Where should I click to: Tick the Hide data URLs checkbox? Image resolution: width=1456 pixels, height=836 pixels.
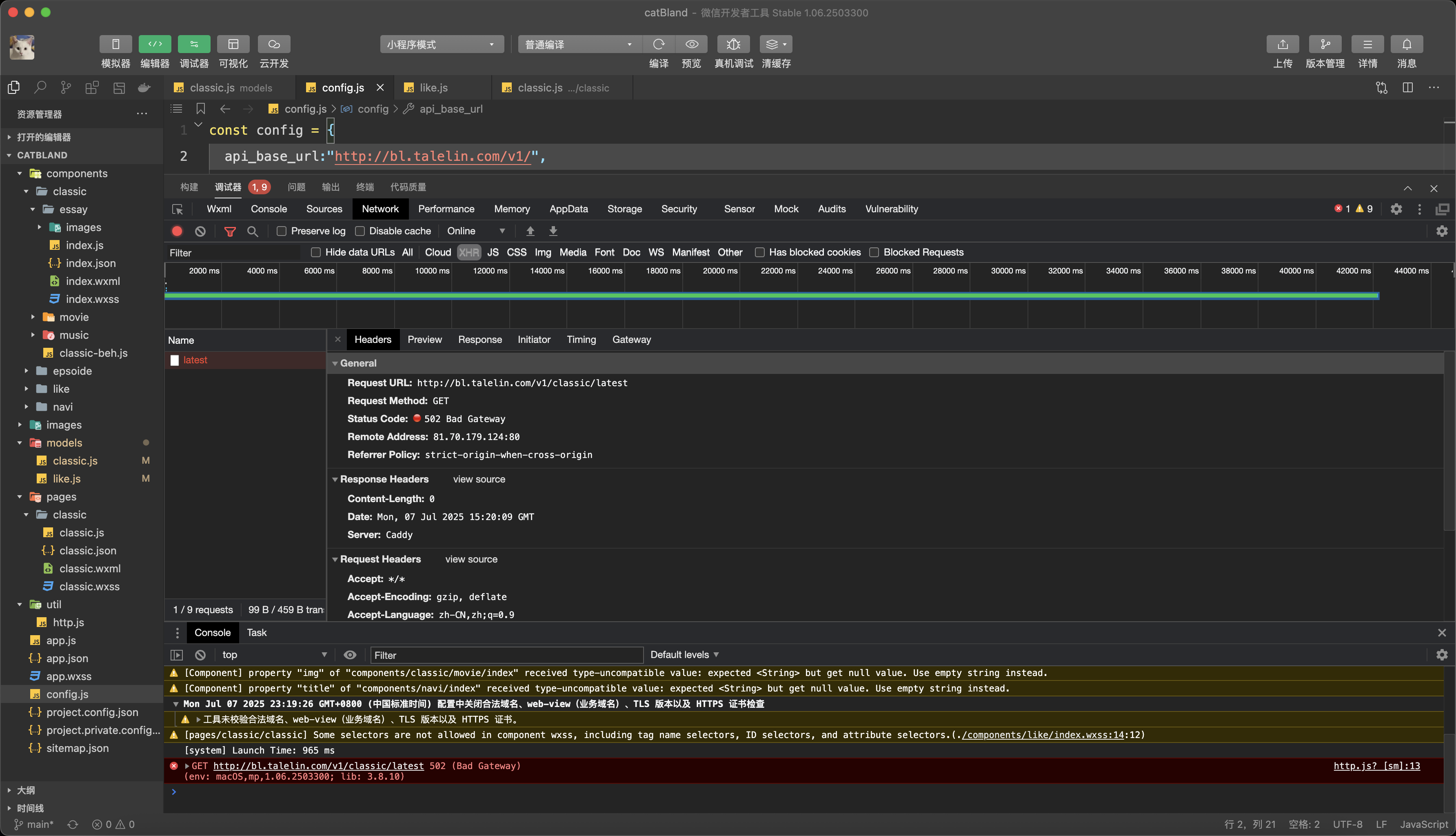click(316, 252)
